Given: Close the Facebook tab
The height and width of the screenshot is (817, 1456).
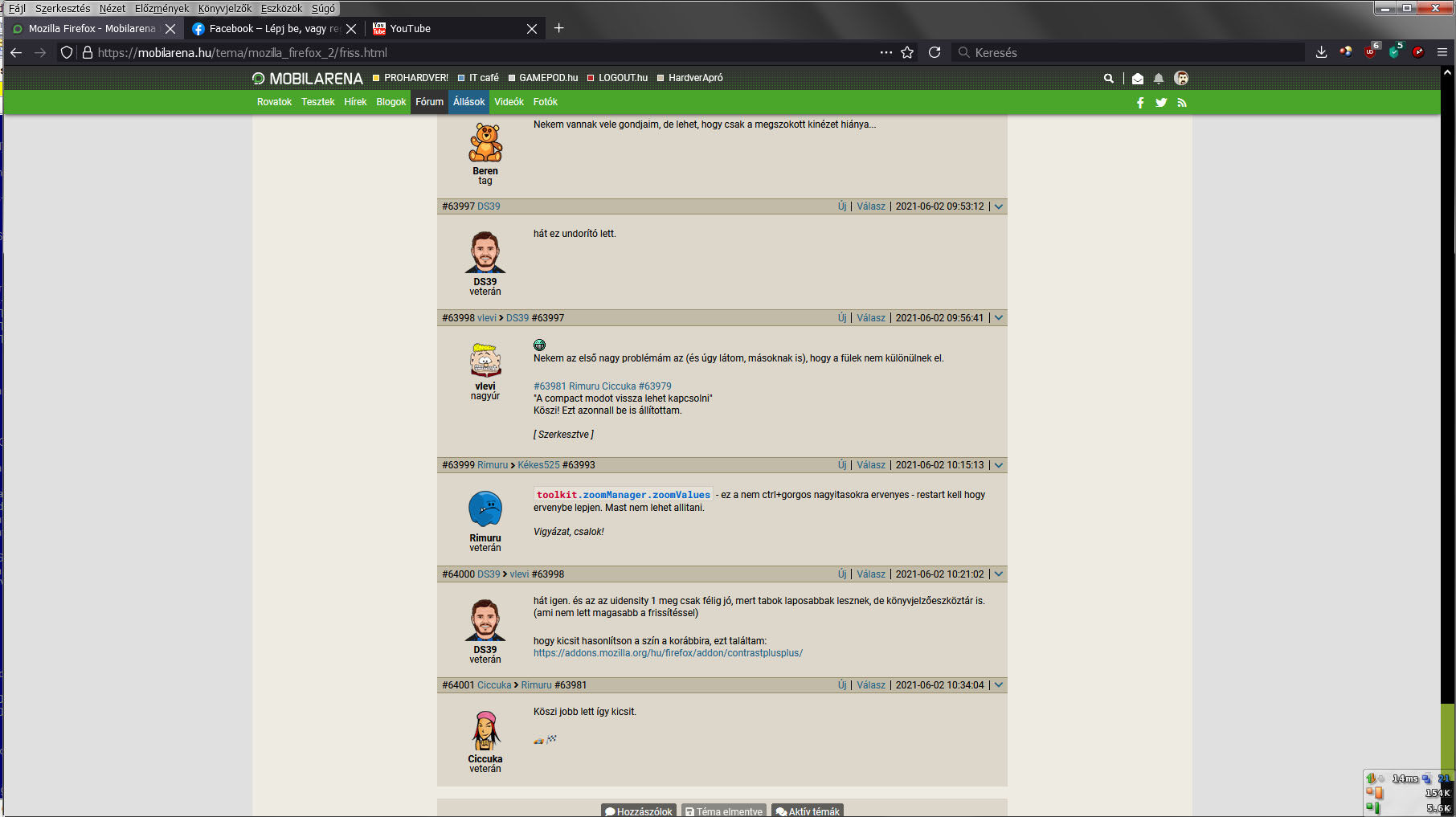Looking at the screenshot, I should (x=351, y=28).
